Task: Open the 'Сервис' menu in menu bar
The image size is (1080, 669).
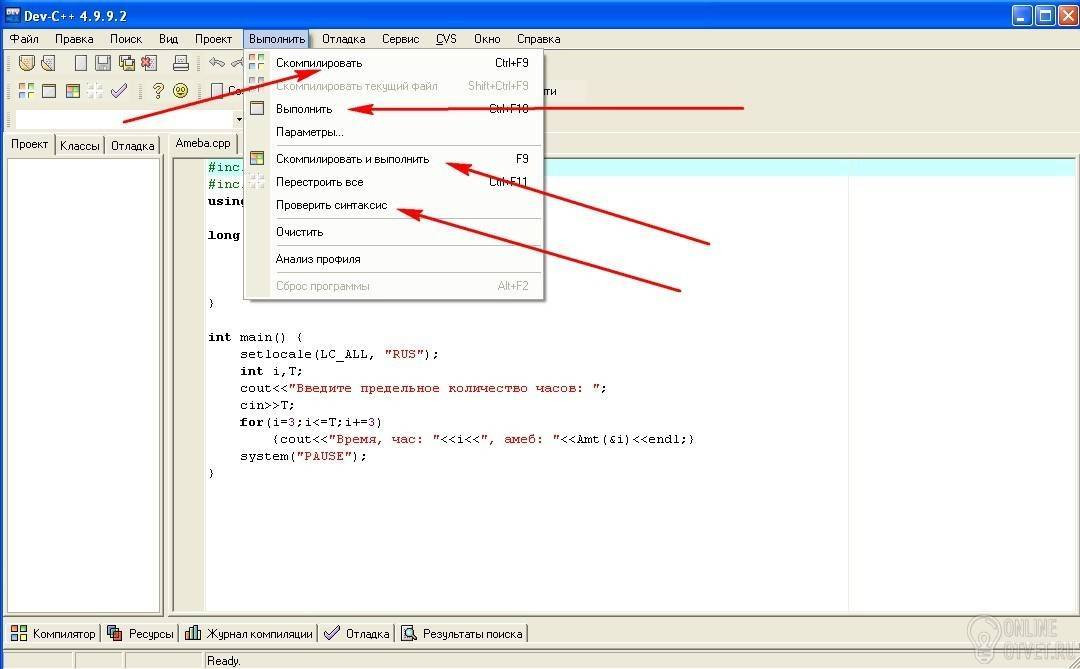Action: tap(400, 39)
